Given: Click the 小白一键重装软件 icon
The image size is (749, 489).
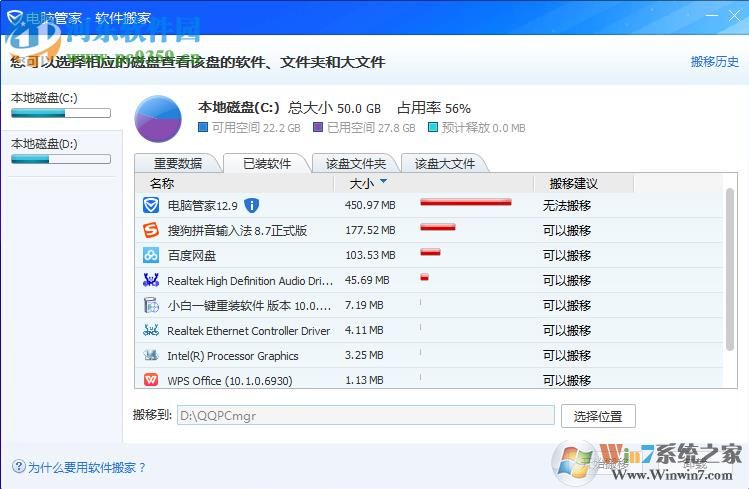Looking at the screenshot, I should [151, 305].
